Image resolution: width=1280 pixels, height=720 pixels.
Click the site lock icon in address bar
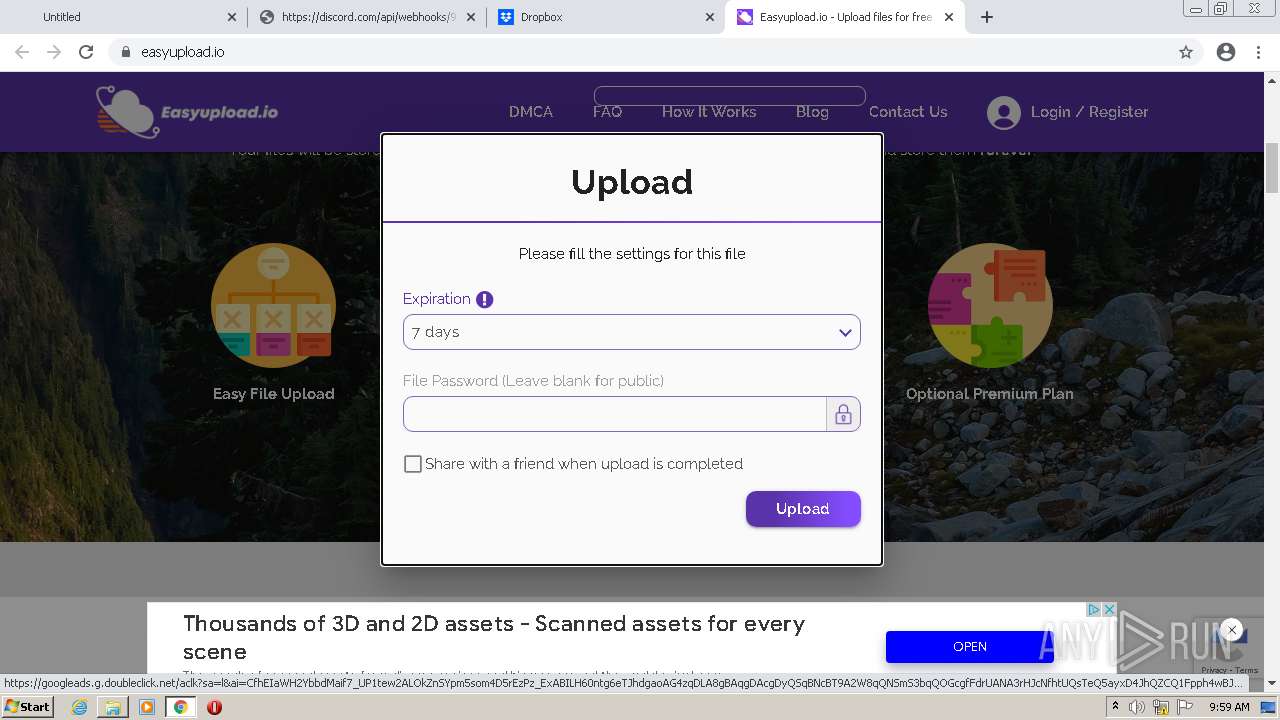point(125,52)
